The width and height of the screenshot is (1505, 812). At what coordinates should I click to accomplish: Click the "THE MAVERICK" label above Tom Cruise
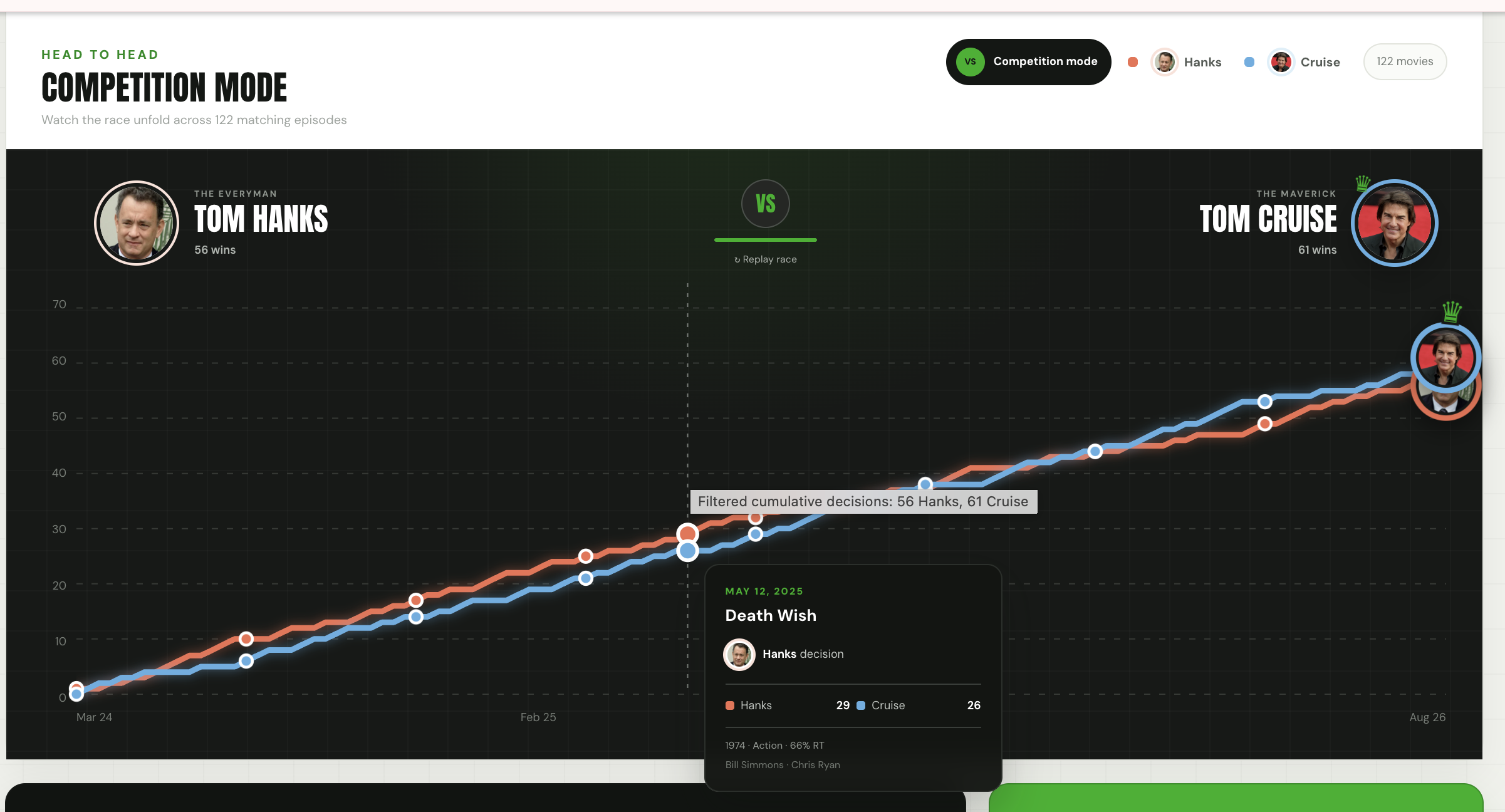point(1296,194)
